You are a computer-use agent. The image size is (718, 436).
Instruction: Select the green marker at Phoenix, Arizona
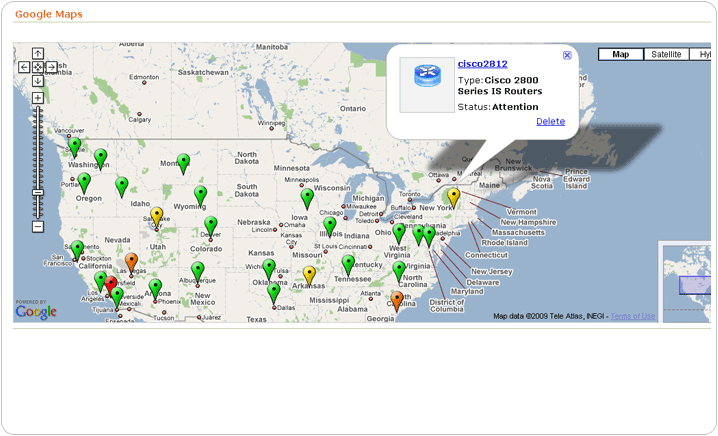[155, 289]
